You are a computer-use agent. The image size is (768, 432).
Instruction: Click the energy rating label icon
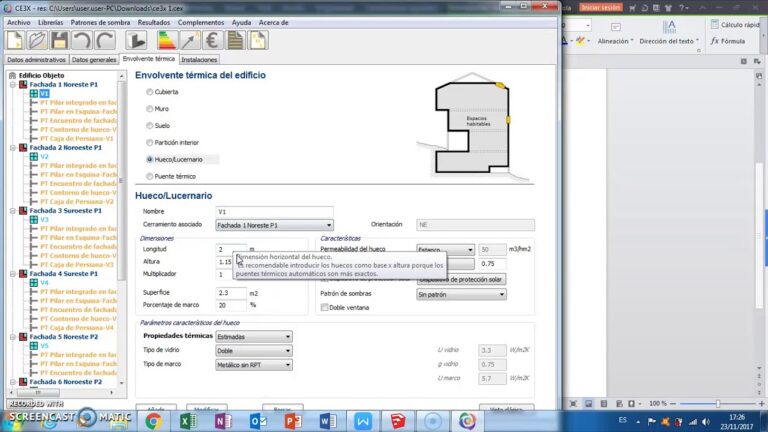tap(168, 41)
